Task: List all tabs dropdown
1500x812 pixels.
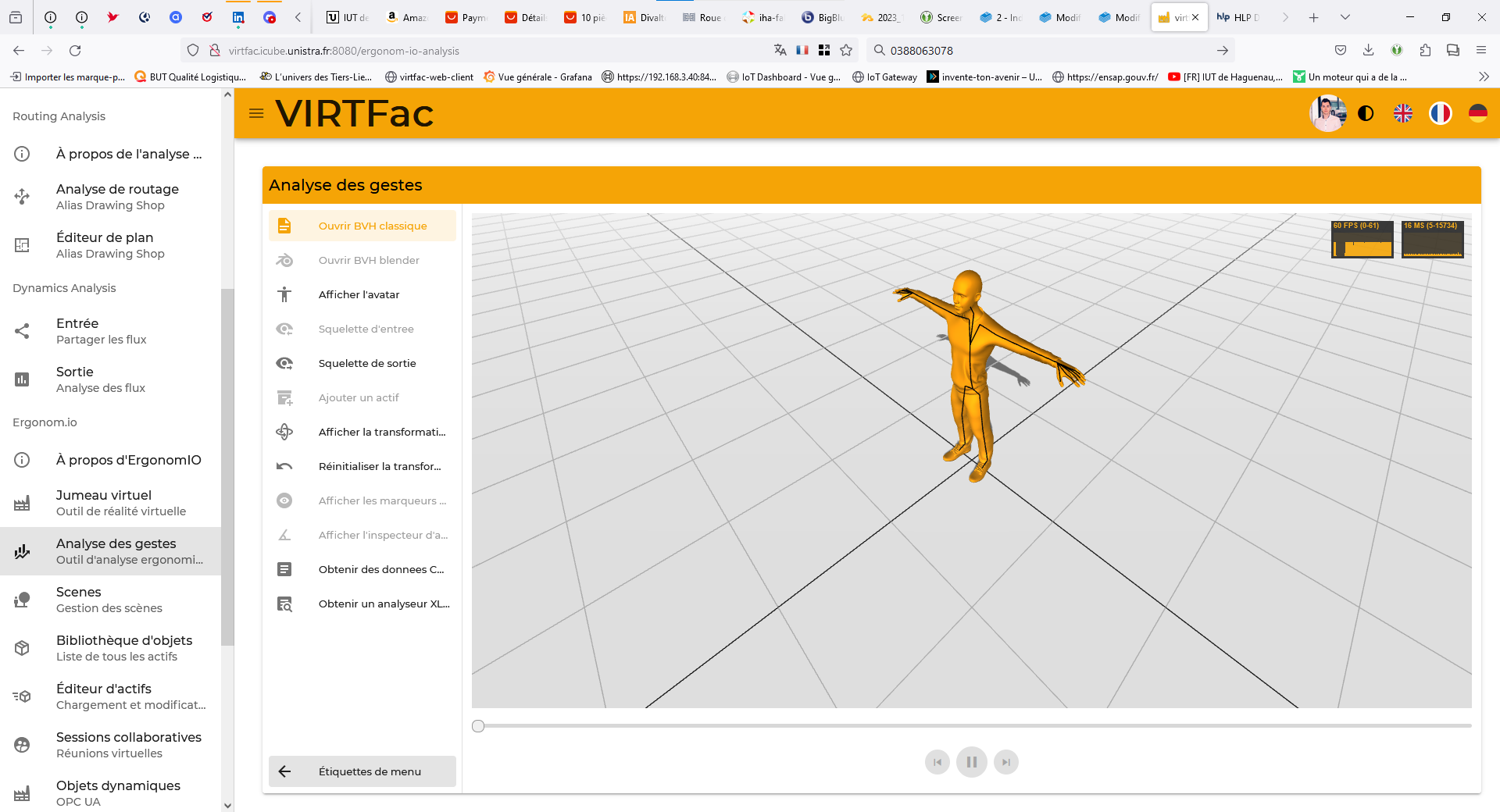Action: click(x=1345, y=17)
